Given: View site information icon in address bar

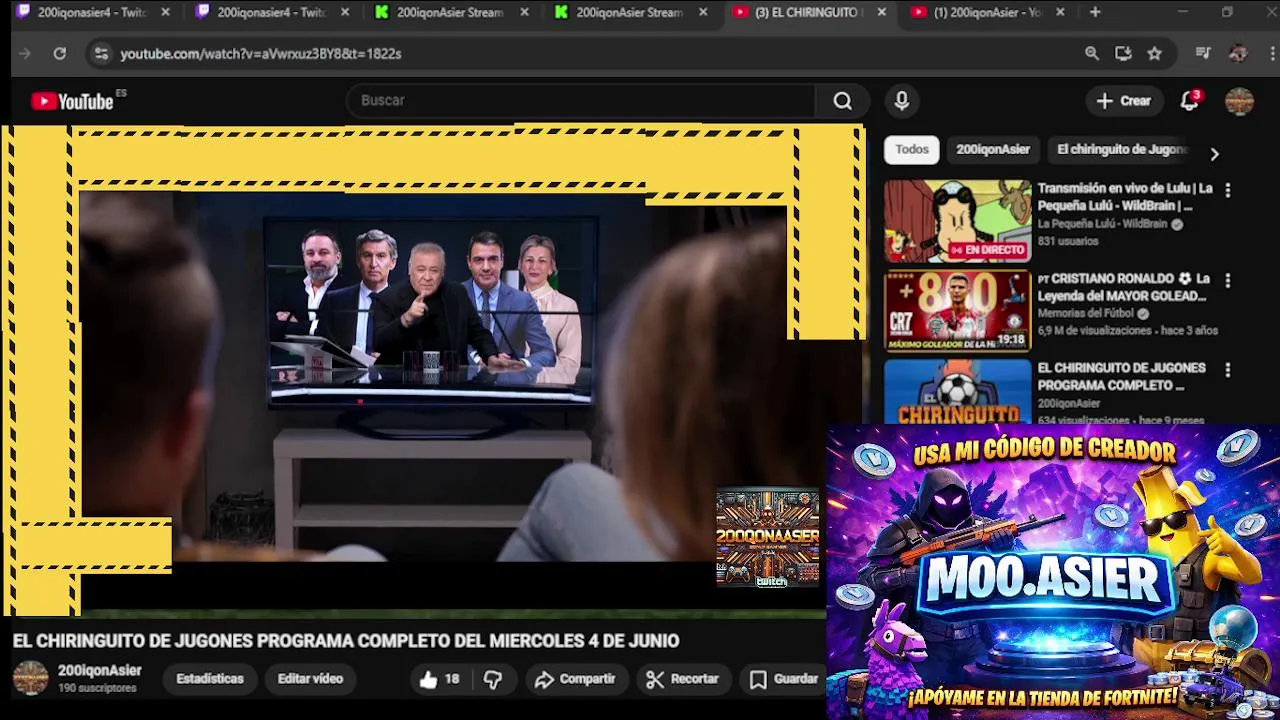Looking at the screenshot, I should (101, 54).
